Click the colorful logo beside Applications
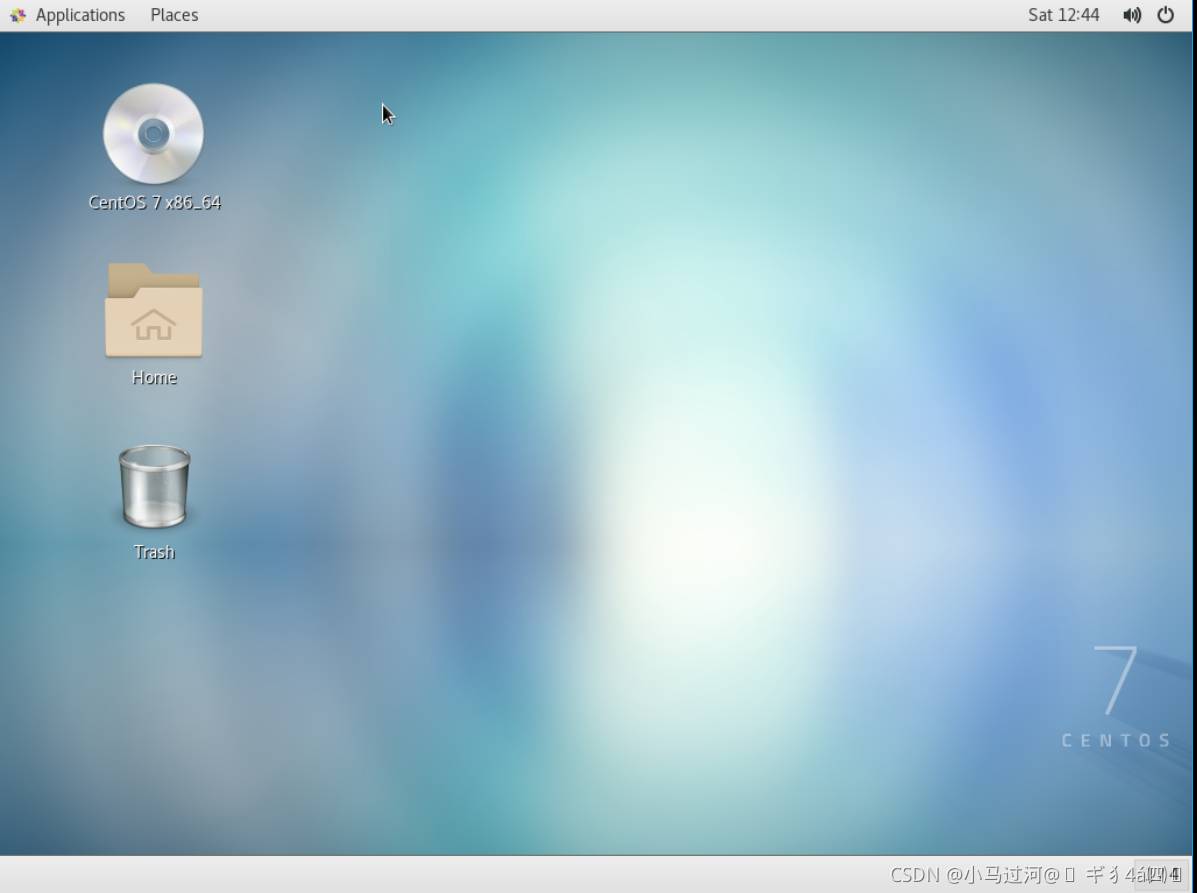 click(x=18, y=15)
